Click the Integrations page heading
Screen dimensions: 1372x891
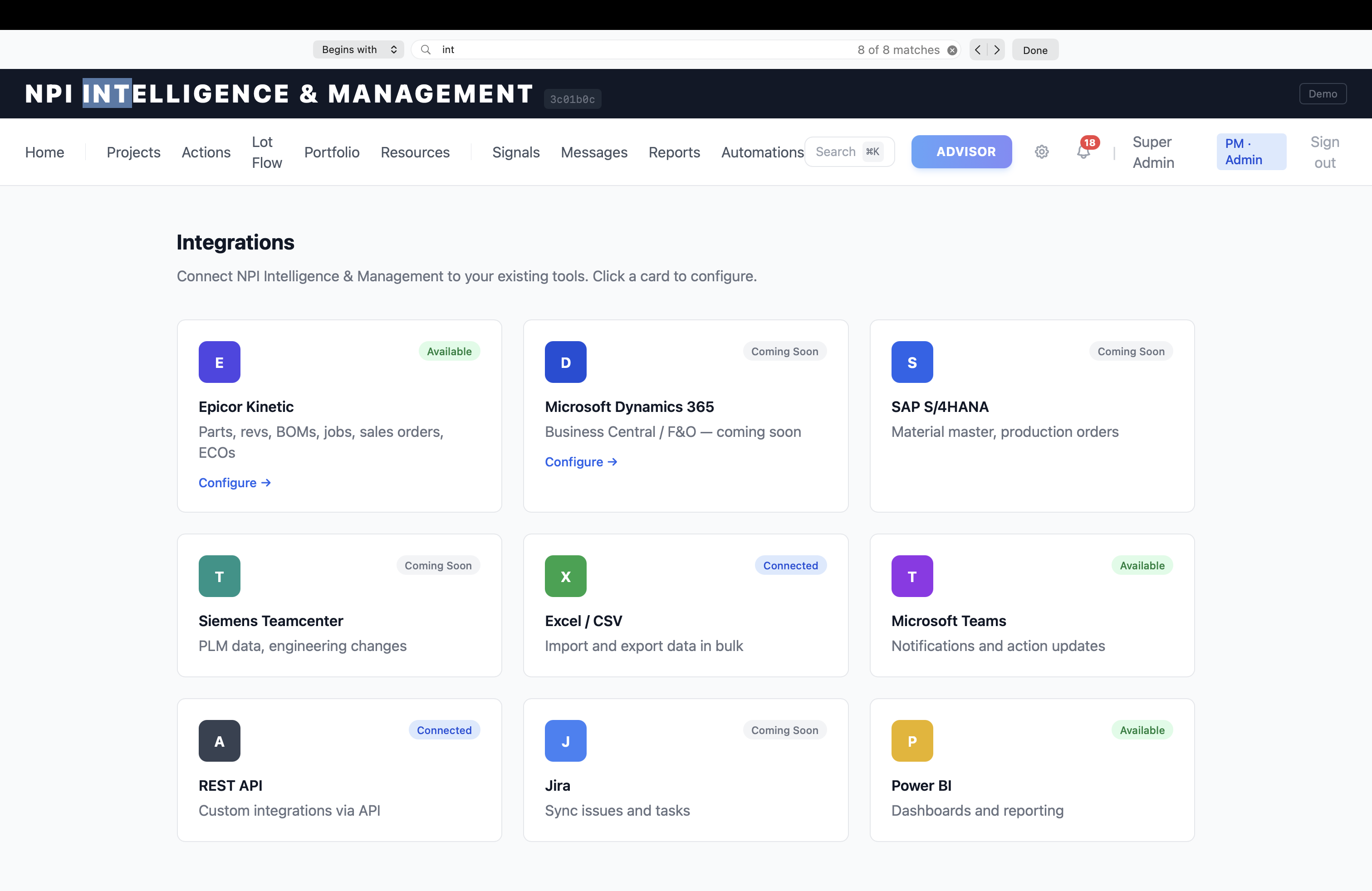[x=235, y=242]
